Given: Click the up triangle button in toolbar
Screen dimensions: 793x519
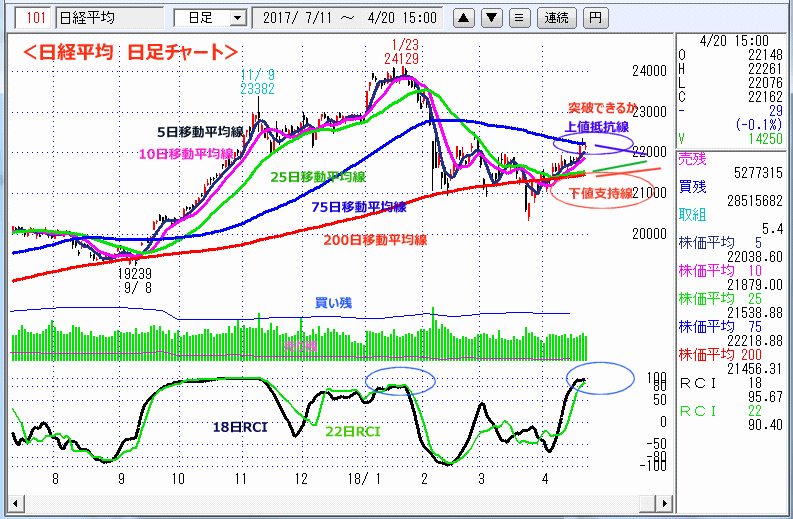Looking at the screenshot, I should pos(464,18).
